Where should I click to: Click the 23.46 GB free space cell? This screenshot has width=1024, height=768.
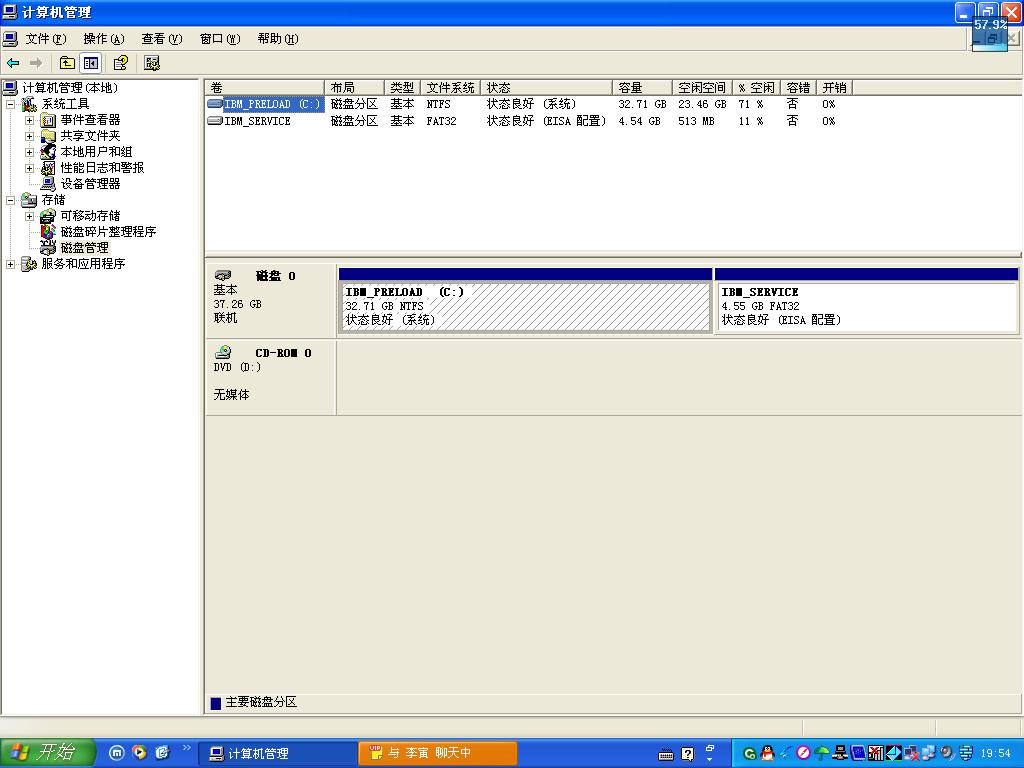702,104
